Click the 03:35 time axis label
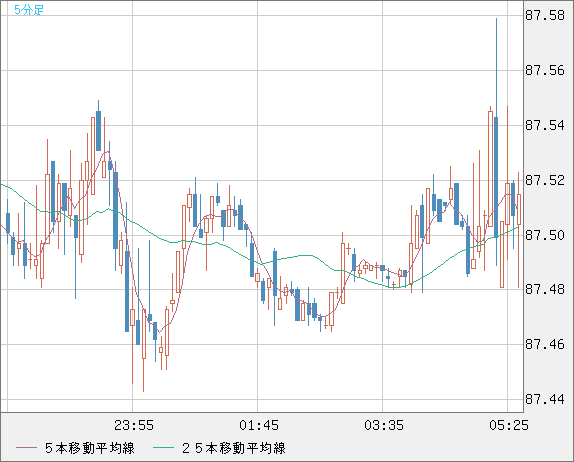The image size is (574, 462). tap(384, 425)
